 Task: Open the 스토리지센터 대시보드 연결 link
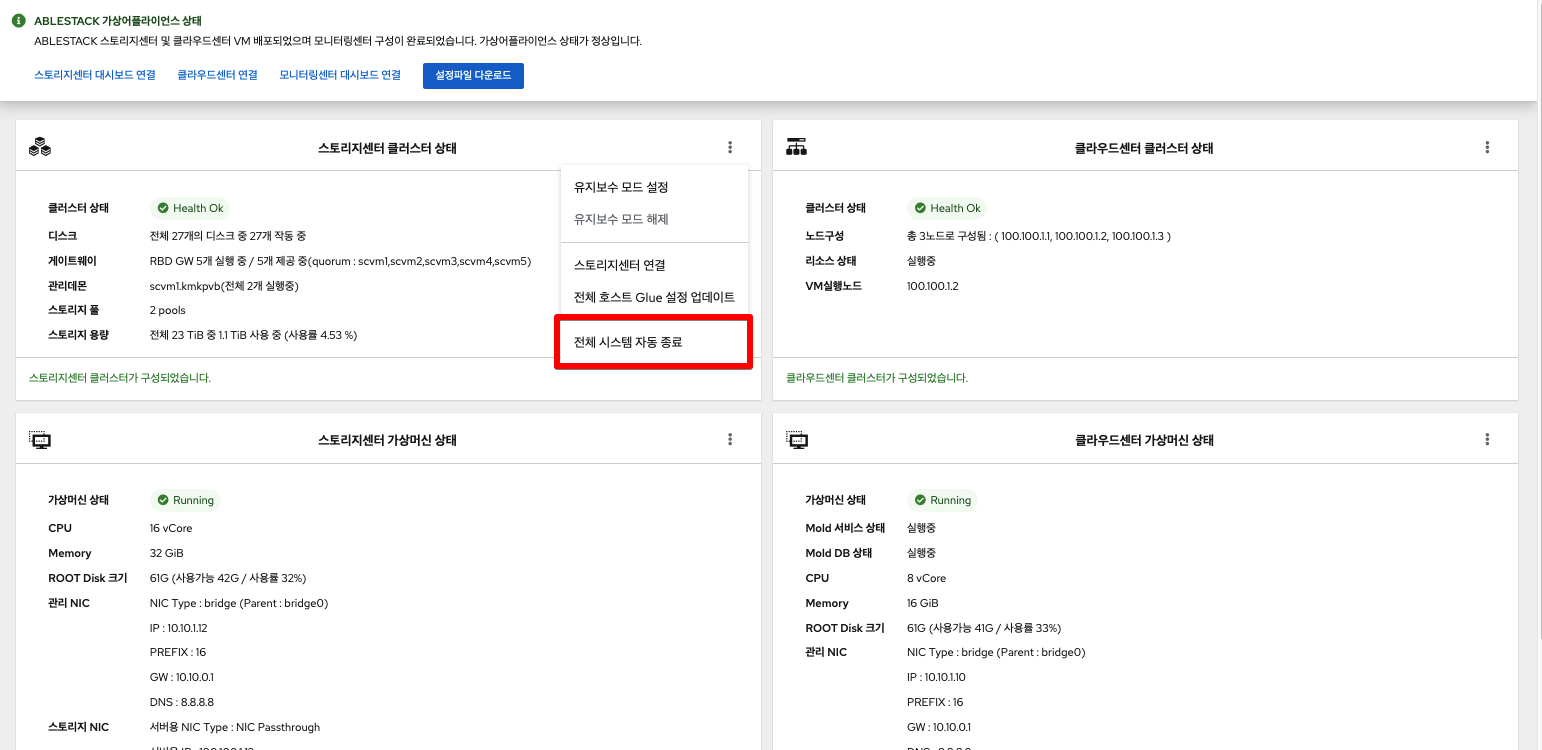coord(95,75)
